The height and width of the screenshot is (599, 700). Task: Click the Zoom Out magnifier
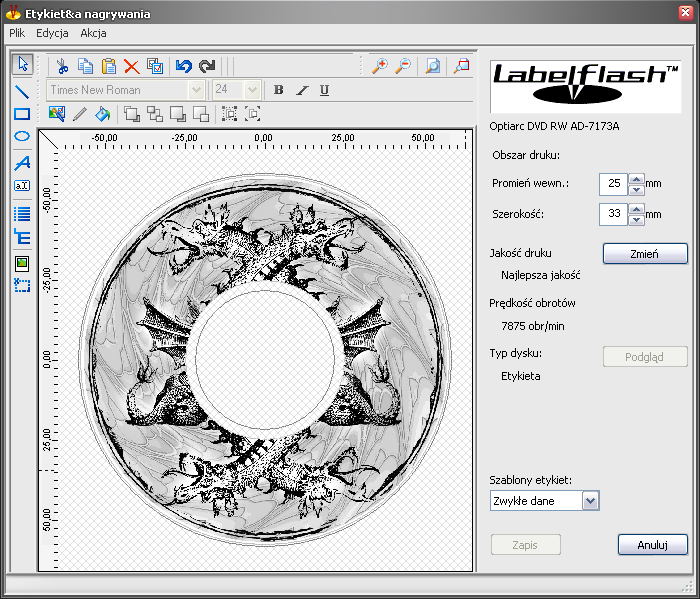403,66
